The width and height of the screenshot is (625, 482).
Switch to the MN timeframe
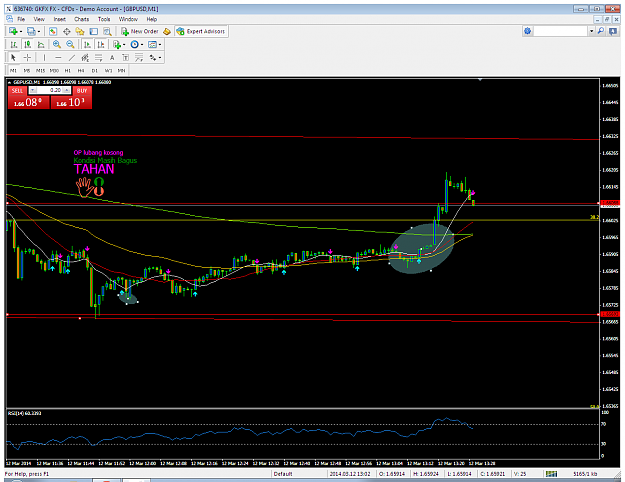tap(122, 71)
